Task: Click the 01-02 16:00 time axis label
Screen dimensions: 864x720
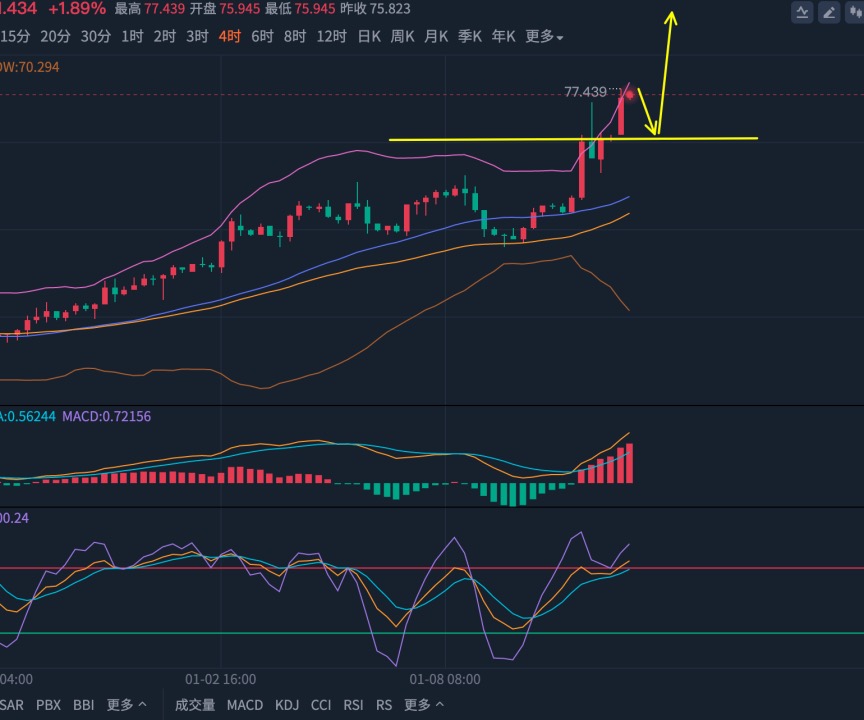Action: (220, 679)
